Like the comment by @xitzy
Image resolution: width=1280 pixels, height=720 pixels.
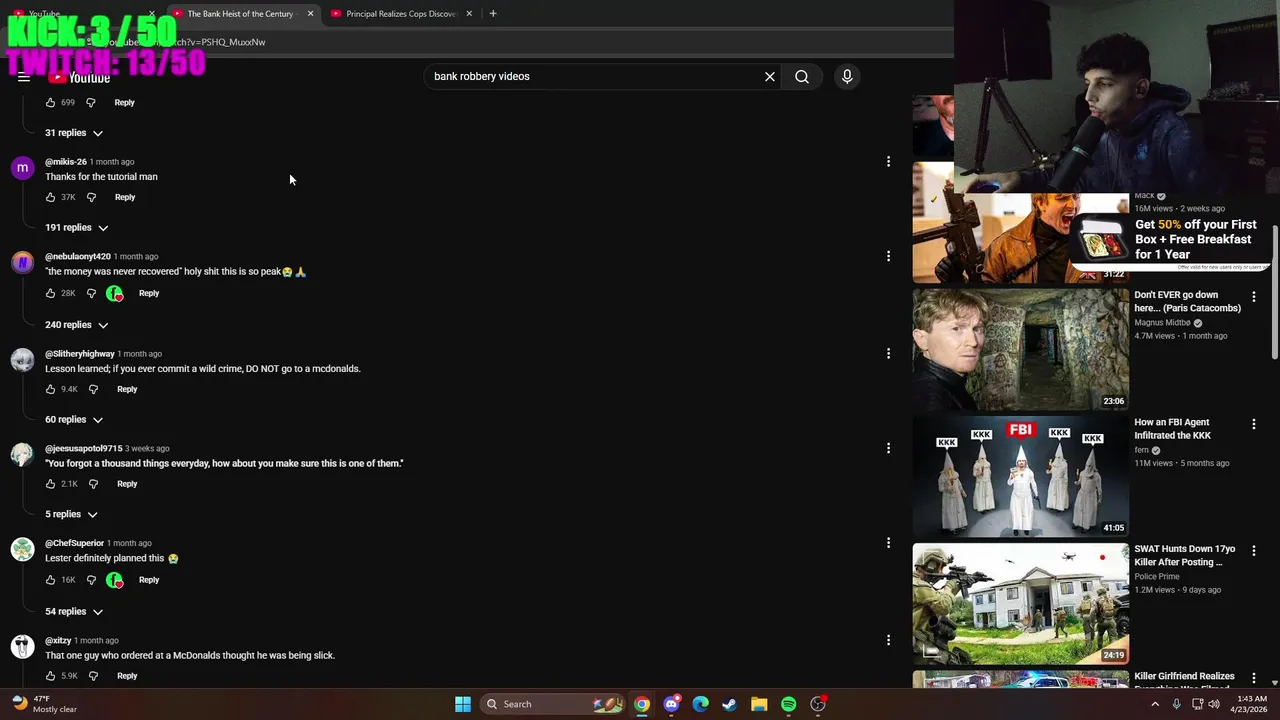point(51,676)
